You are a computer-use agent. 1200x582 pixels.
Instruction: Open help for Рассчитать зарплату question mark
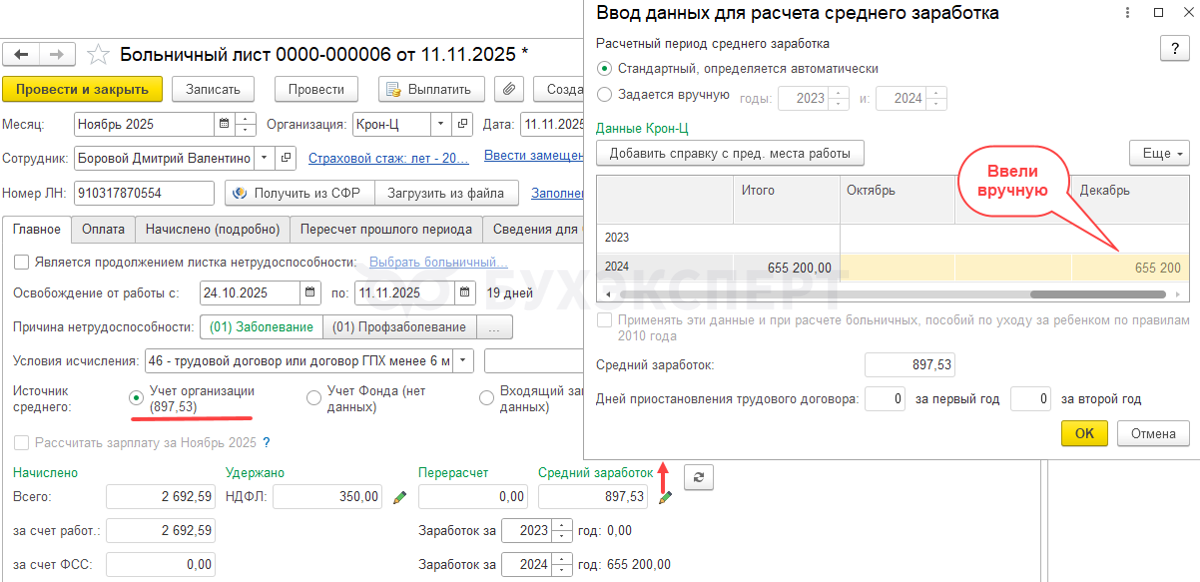(267, 442)
